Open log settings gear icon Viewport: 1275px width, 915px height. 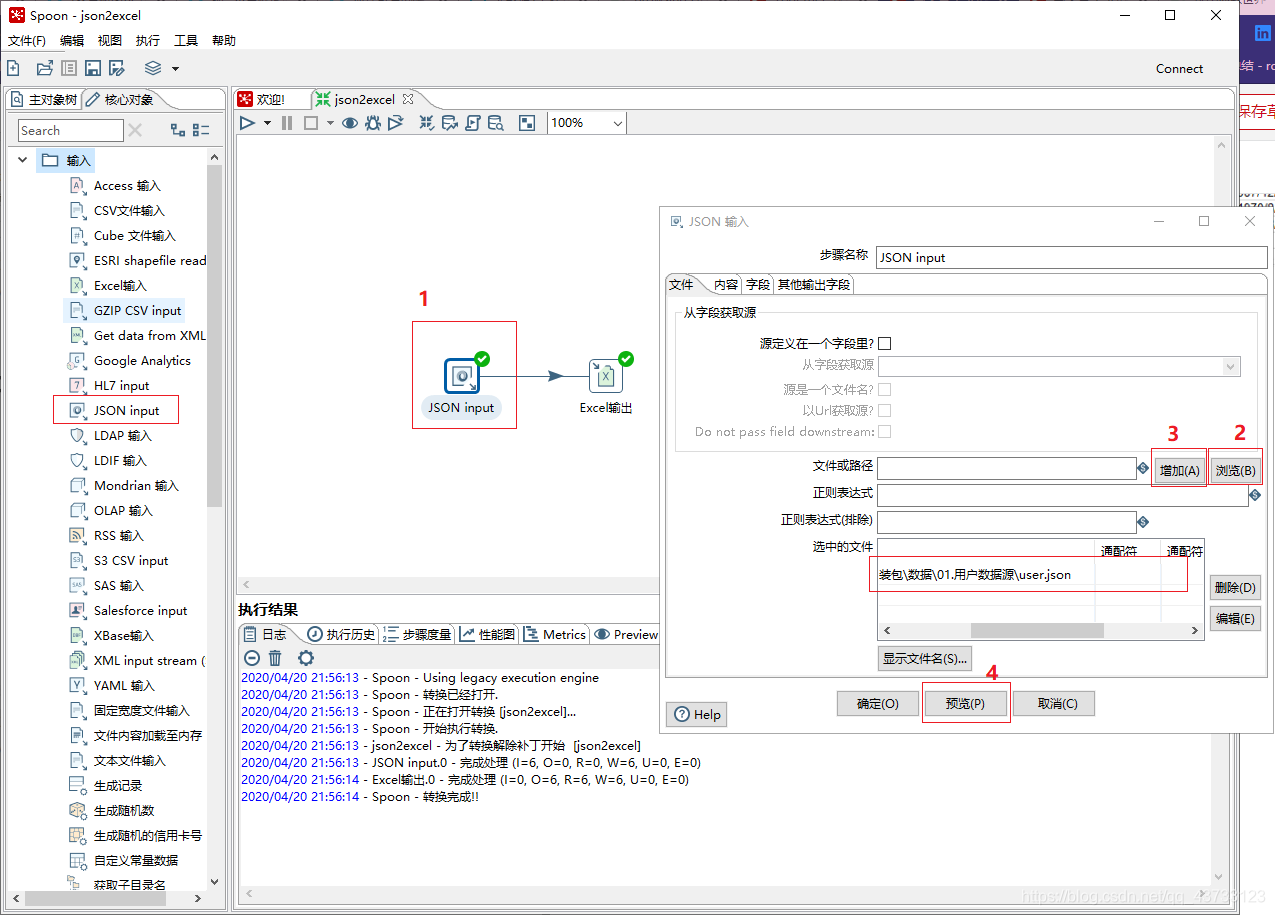point(306,657)
